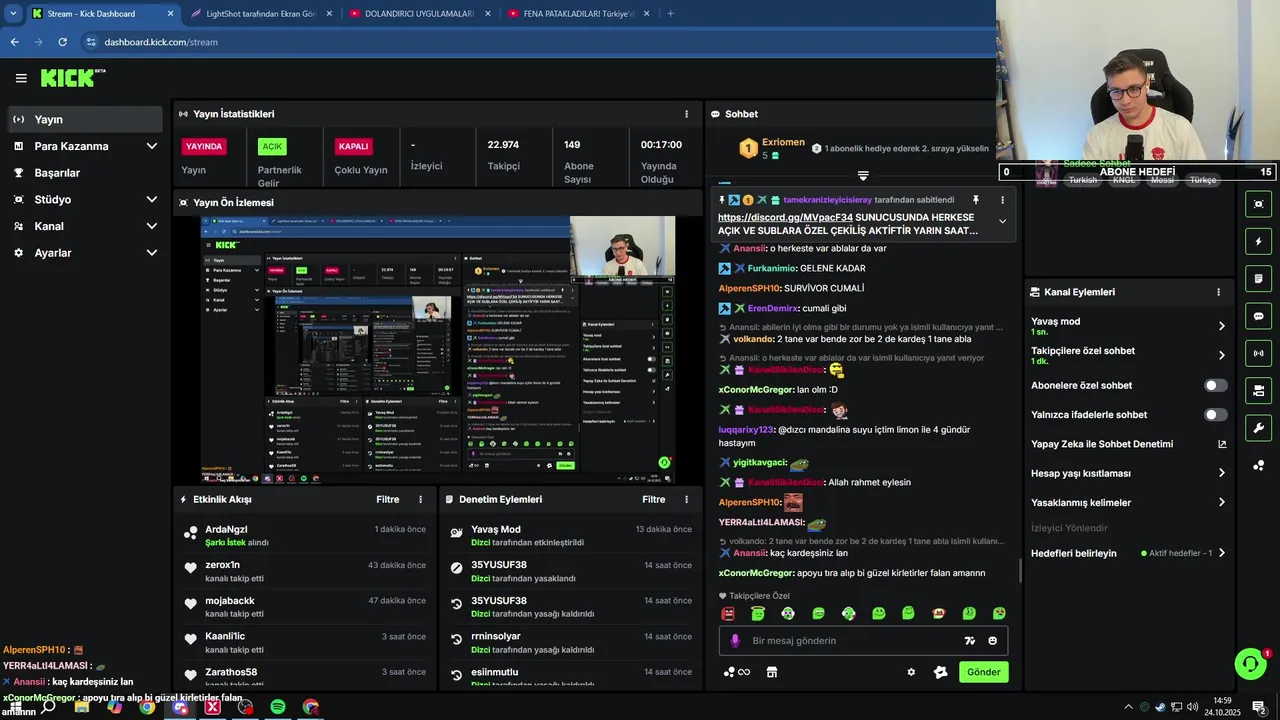Expand the gift leaderboard arrow under Exriomen
The image size is (1280, 720).
[x=863, y=176]
